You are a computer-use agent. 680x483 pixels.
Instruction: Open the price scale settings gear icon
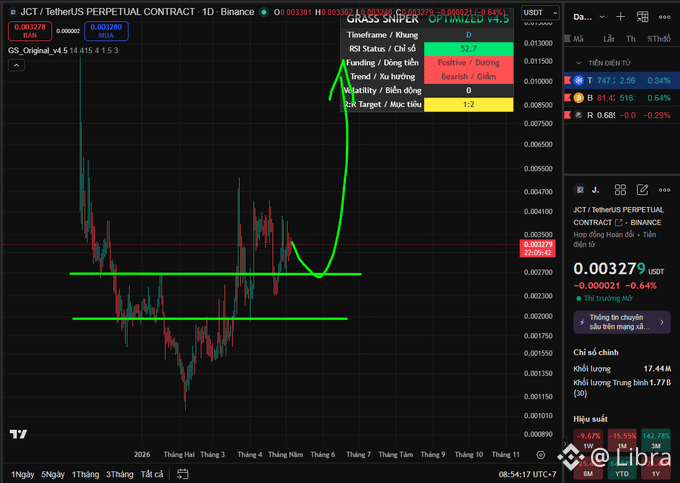[540, 455]
